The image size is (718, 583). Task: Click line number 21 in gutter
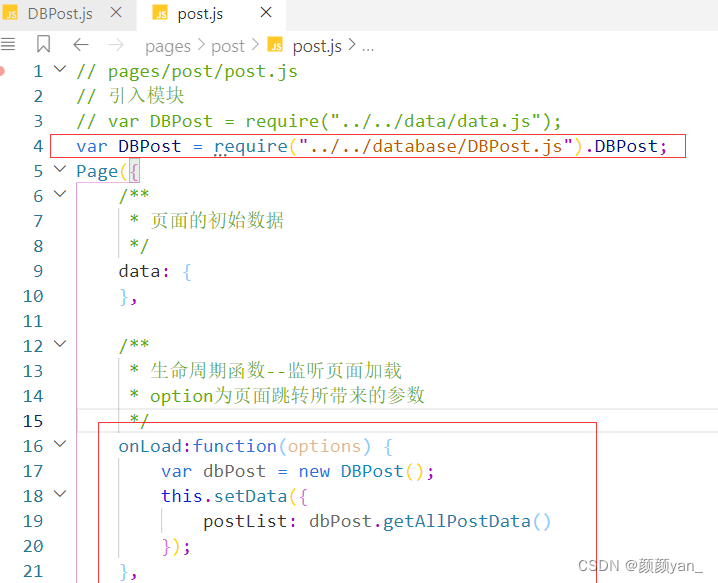(x=33, y=571)
